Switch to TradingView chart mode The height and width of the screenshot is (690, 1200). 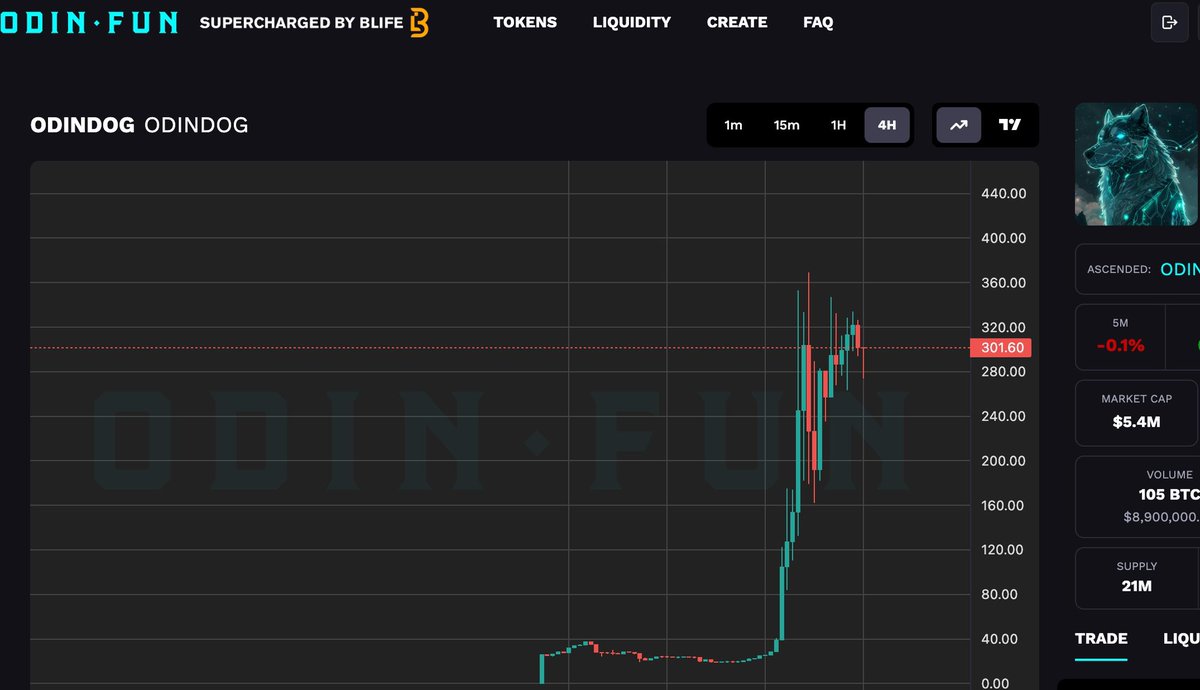[1010, 125]
